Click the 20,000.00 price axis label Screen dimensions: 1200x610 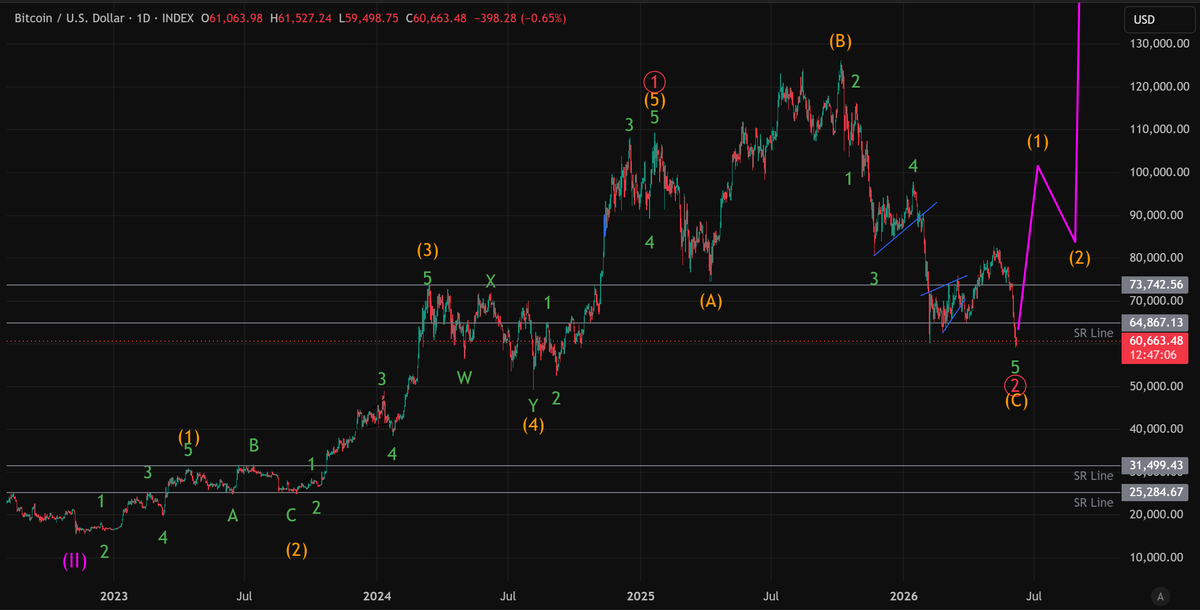pyautogui.click(x=1156, y=514)
